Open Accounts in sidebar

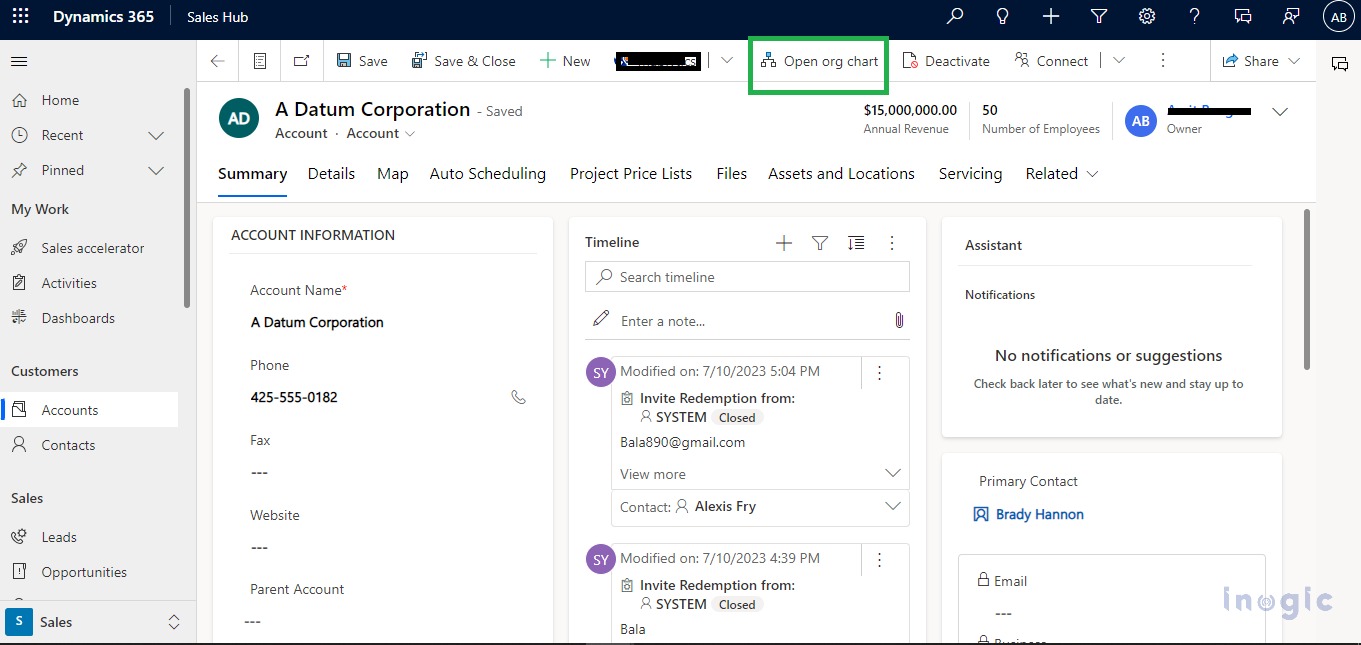point(70,410)
